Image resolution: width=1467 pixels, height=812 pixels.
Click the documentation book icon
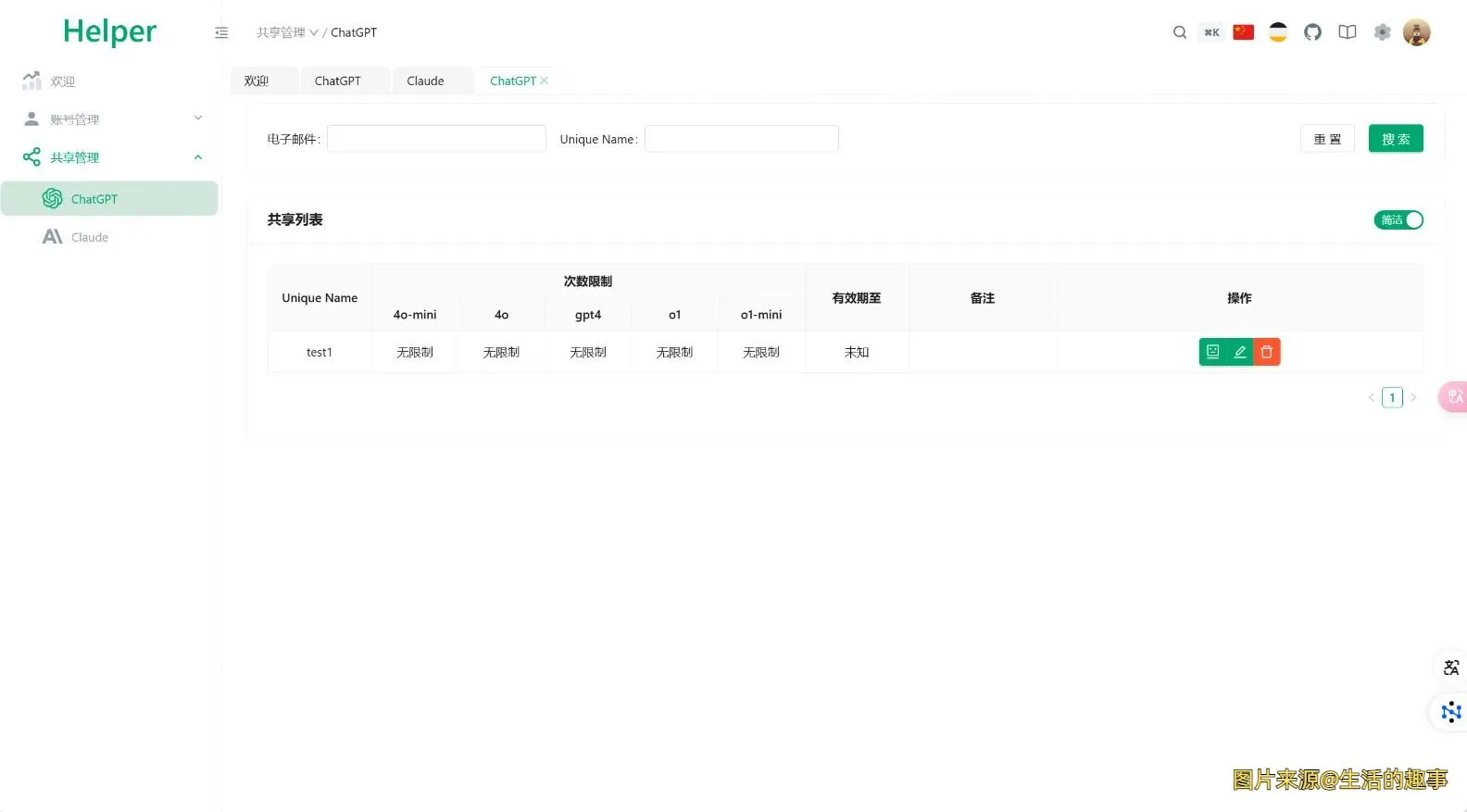[1347, 32]
